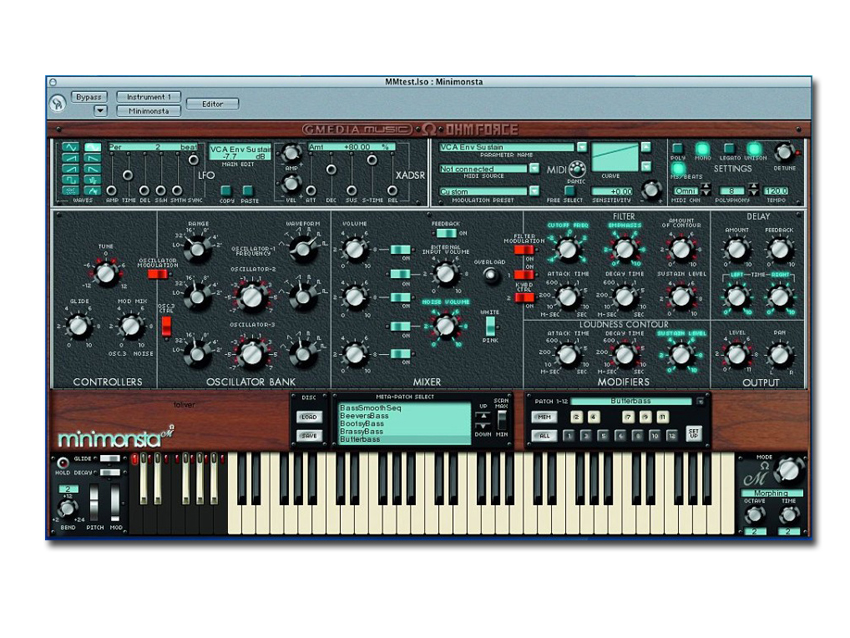Toggle UNISON setting

754,149
